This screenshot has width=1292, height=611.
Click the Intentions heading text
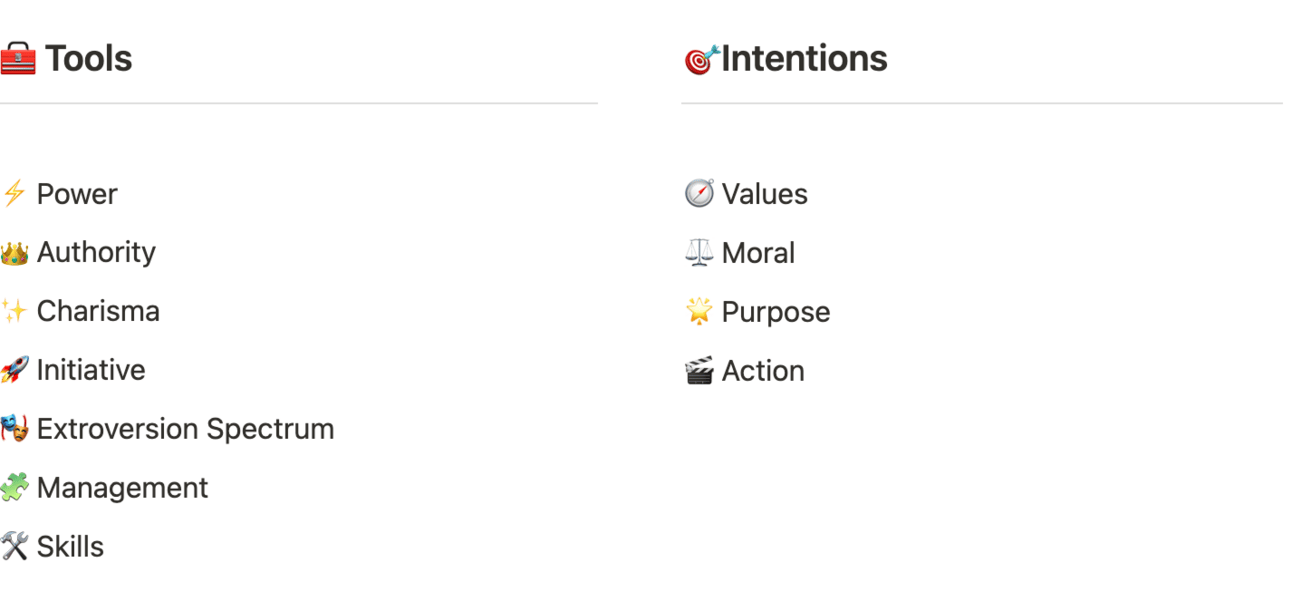(x=804, y=59)
